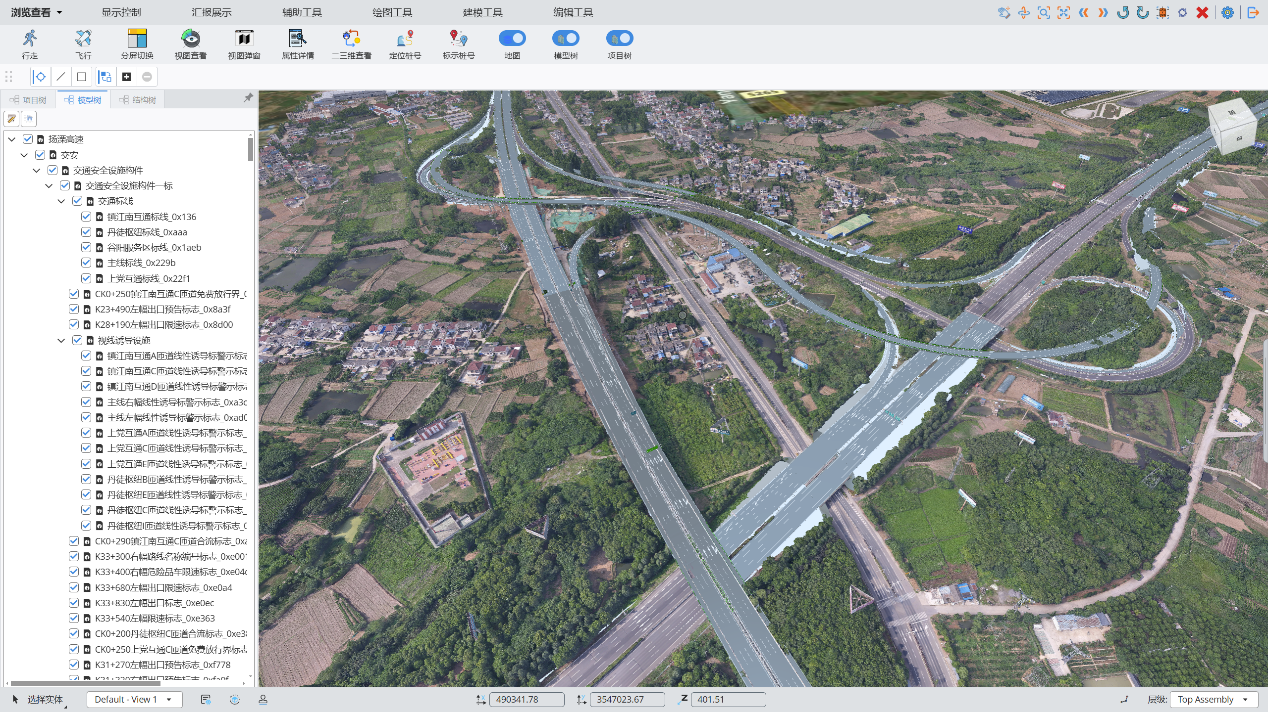Toggle the 模型树 model tree switch
Image resolution: width=1268 pixels, height=712 pixels.
pos(566,38)
